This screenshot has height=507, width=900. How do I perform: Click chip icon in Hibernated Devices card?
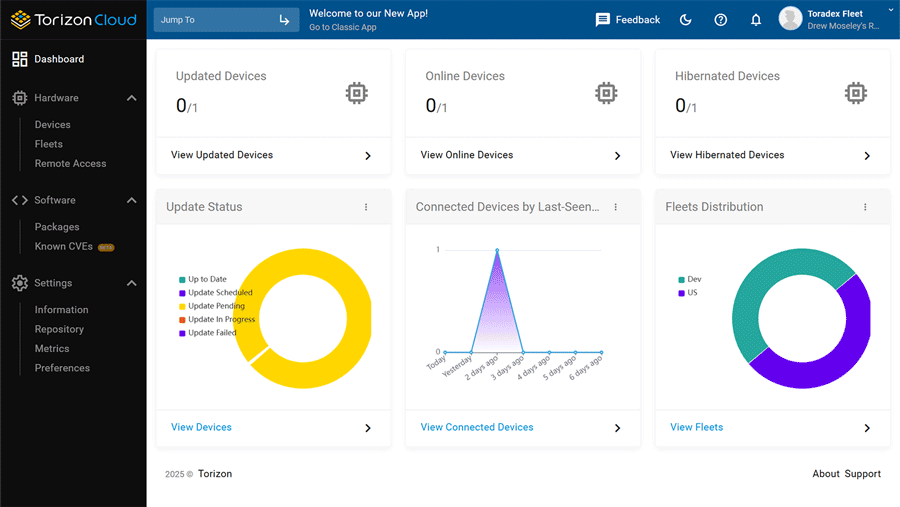click(854, 93)
